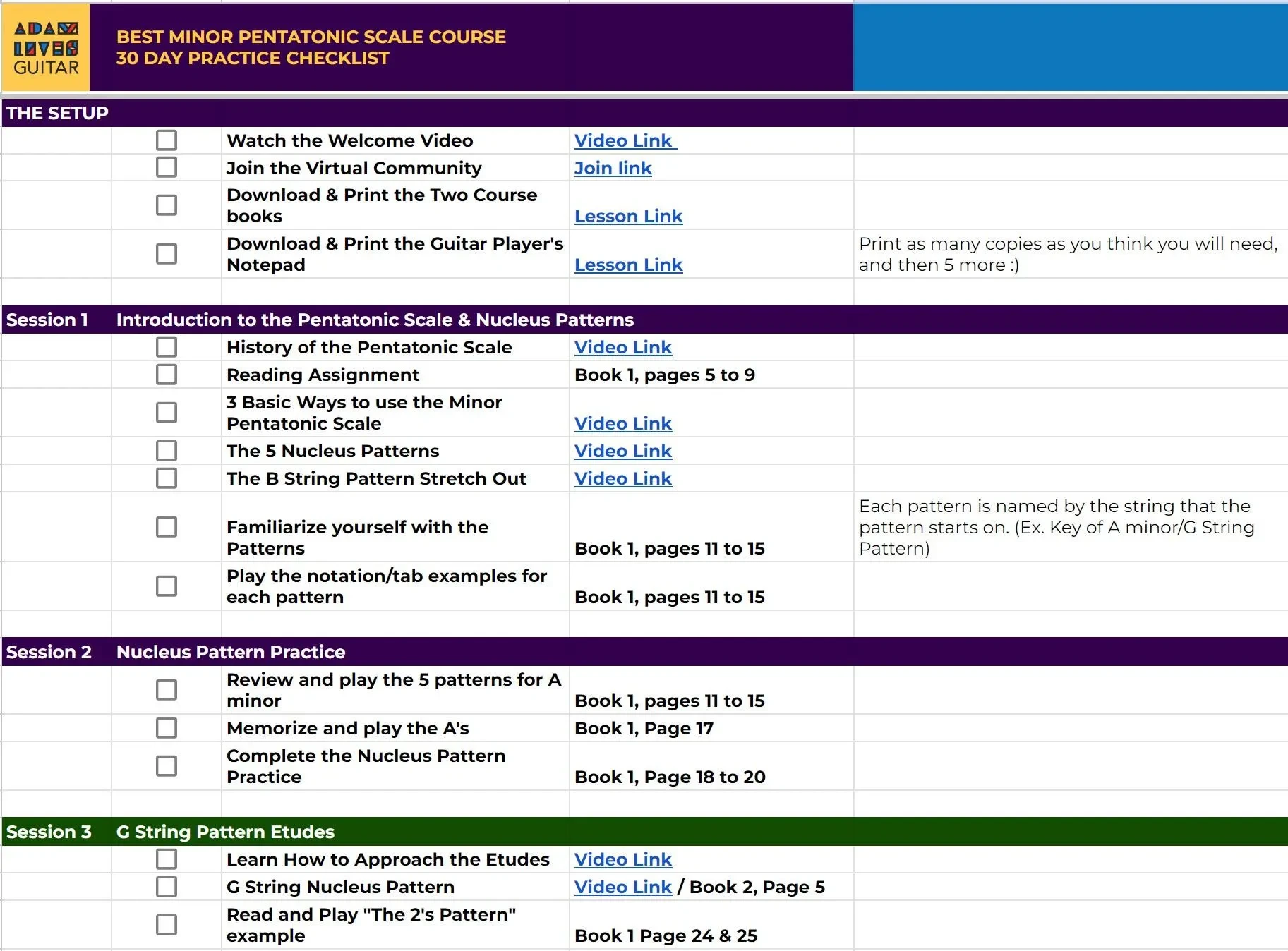
Task: Select the Memorize and play the A's cell
Action: click(x=395, y=728)
